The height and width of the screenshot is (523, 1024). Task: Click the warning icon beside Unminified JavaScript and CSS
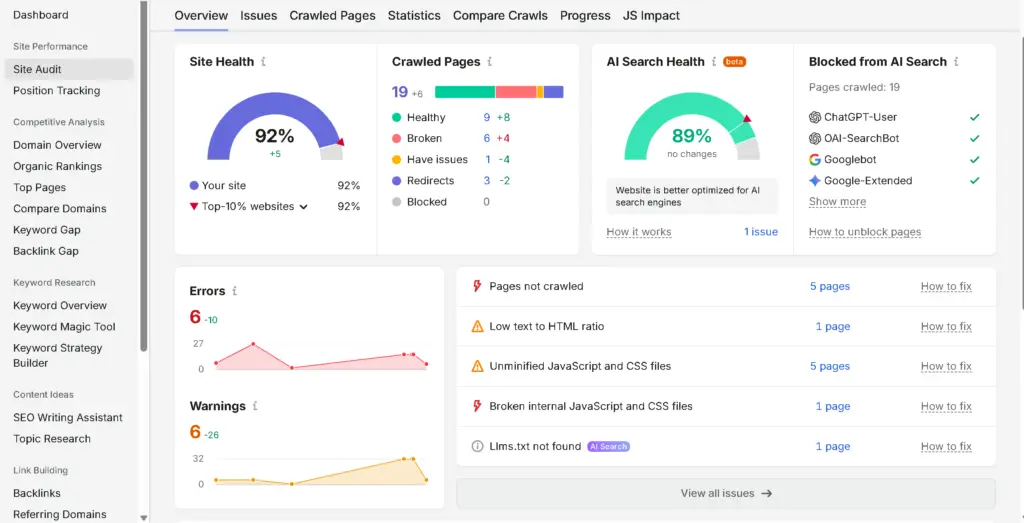coord(477,366)
